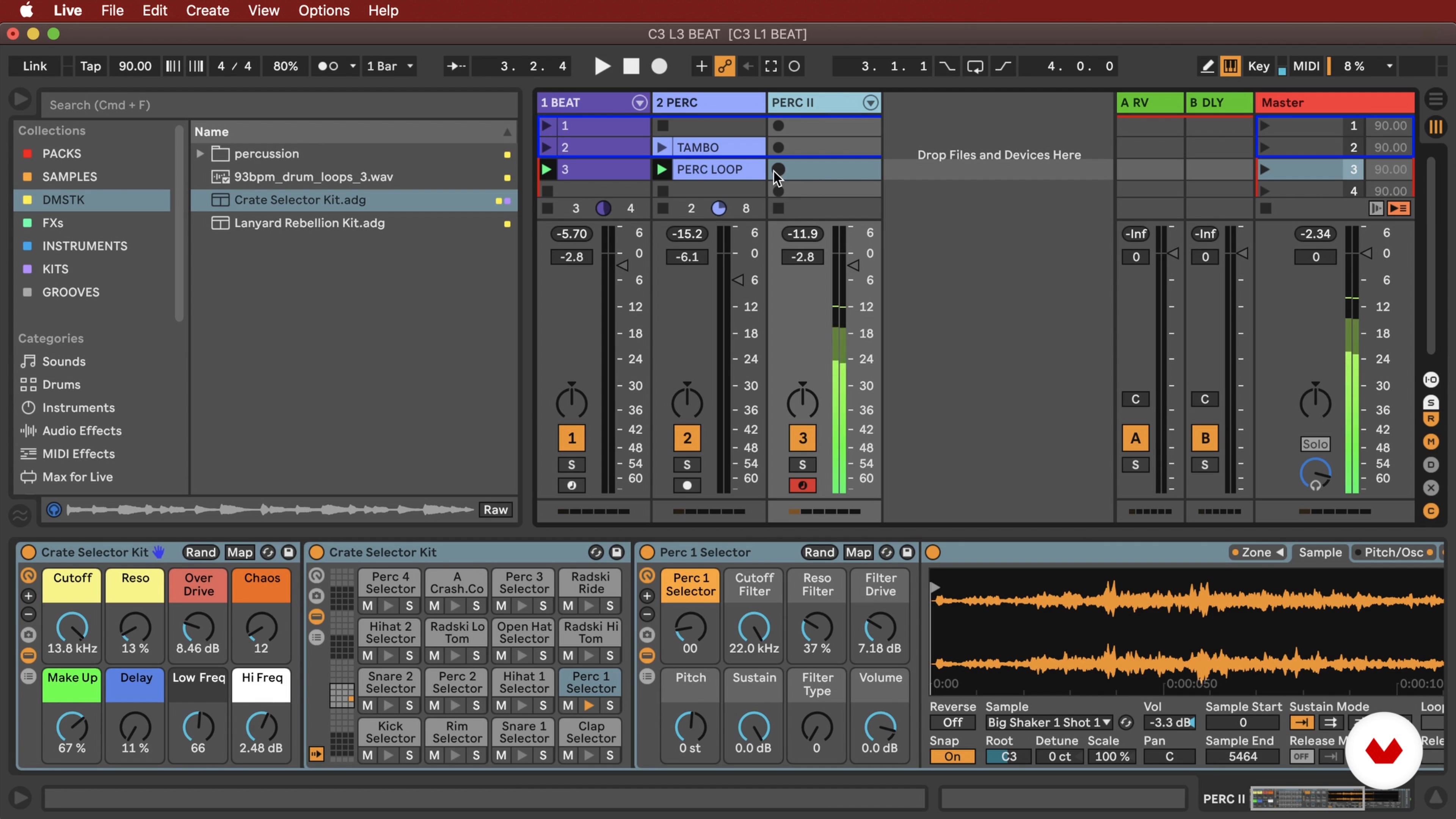Viewport: 1456px width, 819px height.
Task: Solo the A RV return track
Action: (1135, 464)
